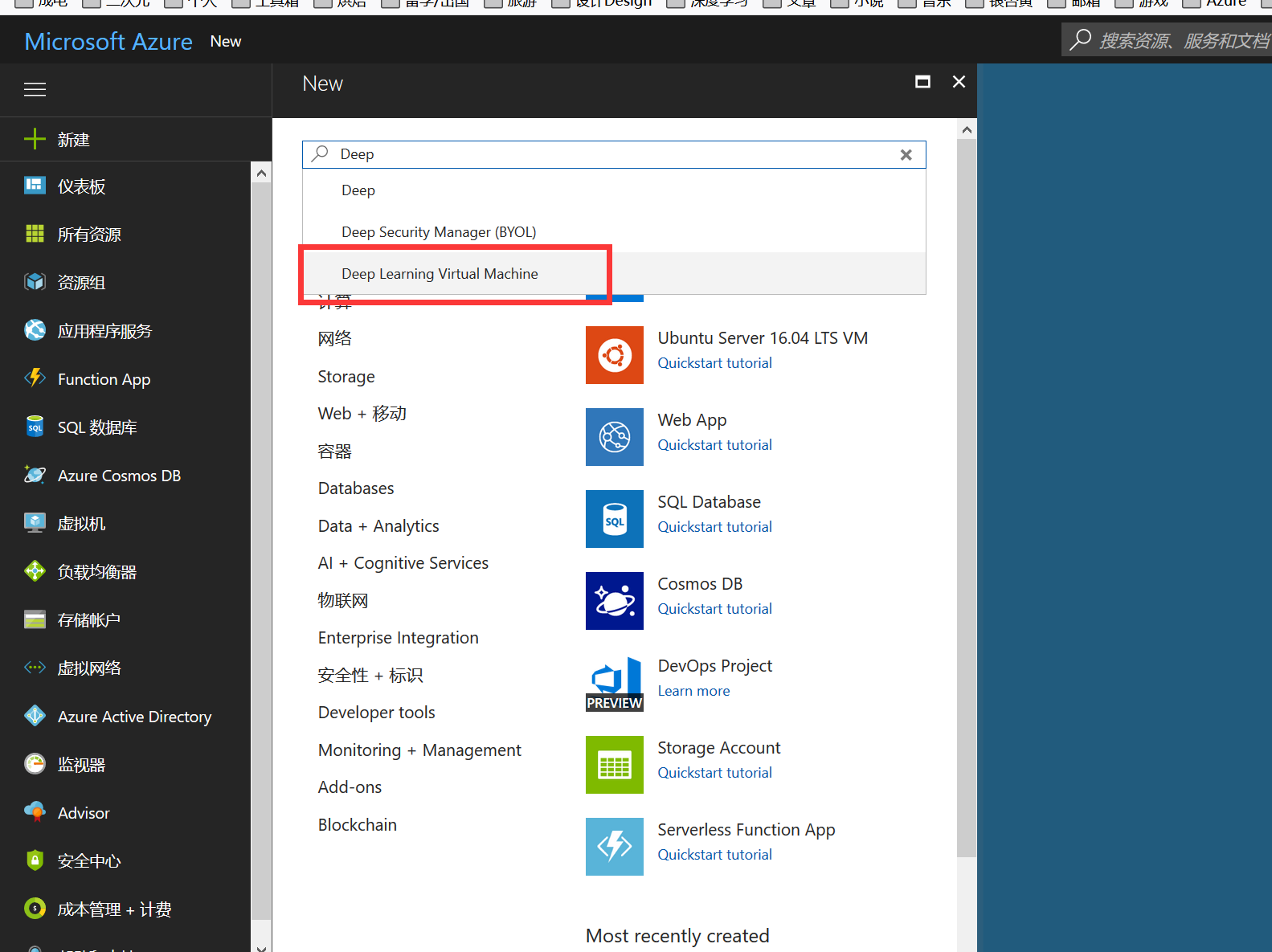The width and height of the screenshot is (1272, 952).
Task: Open the 负载均衡器 diamond icon
Action: coord(35,571)
